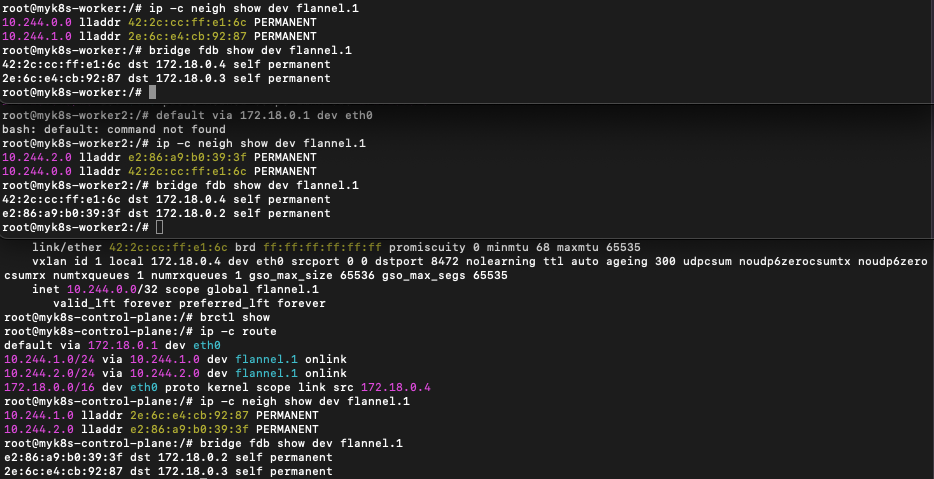Click MAC 2e:6c:e4:cb:92:87 in control-plane neigh output
This screenshot has height=479, width=934.
pos(189,415)
